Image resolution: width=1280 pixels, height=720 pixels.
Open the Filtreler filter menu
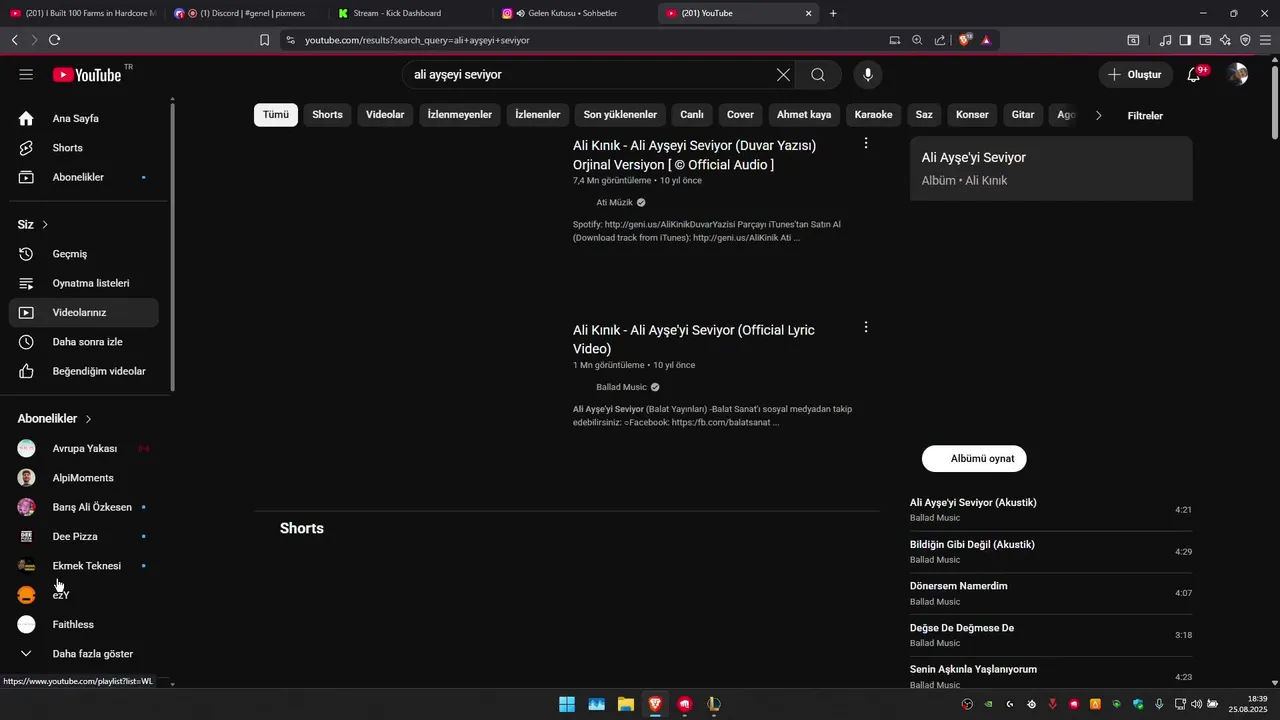[1145, 116]
